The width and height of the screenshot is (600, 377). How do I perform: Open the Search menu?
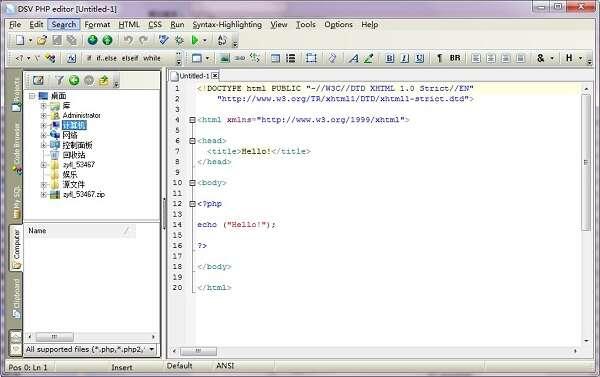(64, 24)
